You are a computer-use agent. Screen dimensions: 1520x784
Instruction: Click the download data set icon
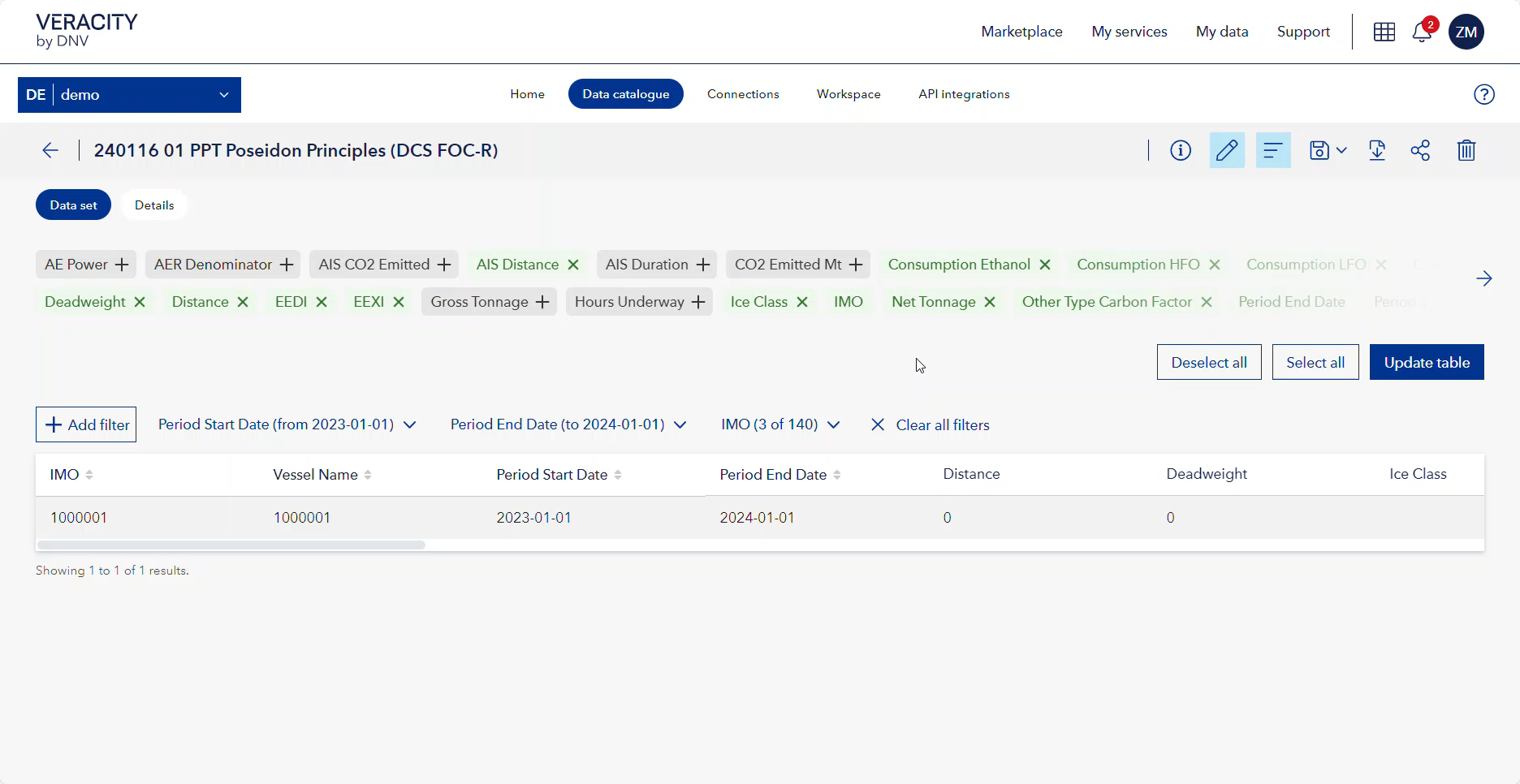(x=1377, y=150)
